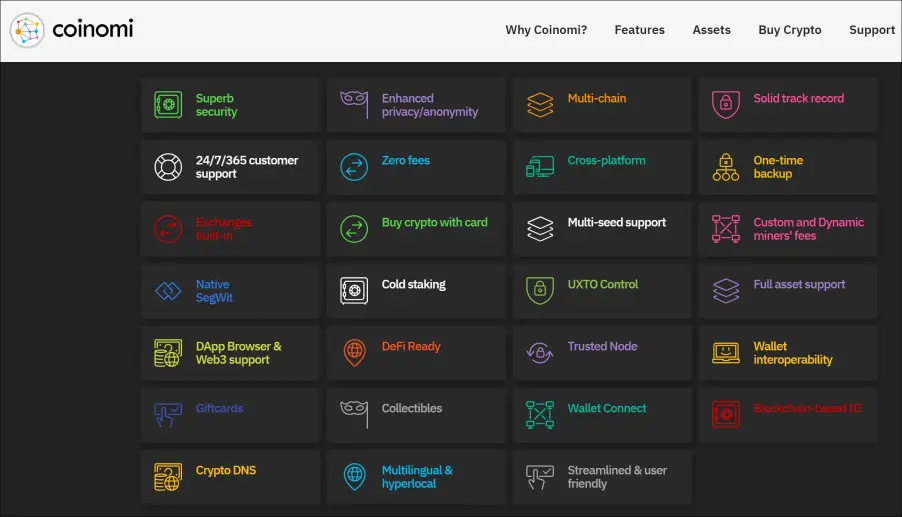Select the Superb security label
Image resolution: width=902 pixels, height=517 pixels.
click(x=216, y=105)
